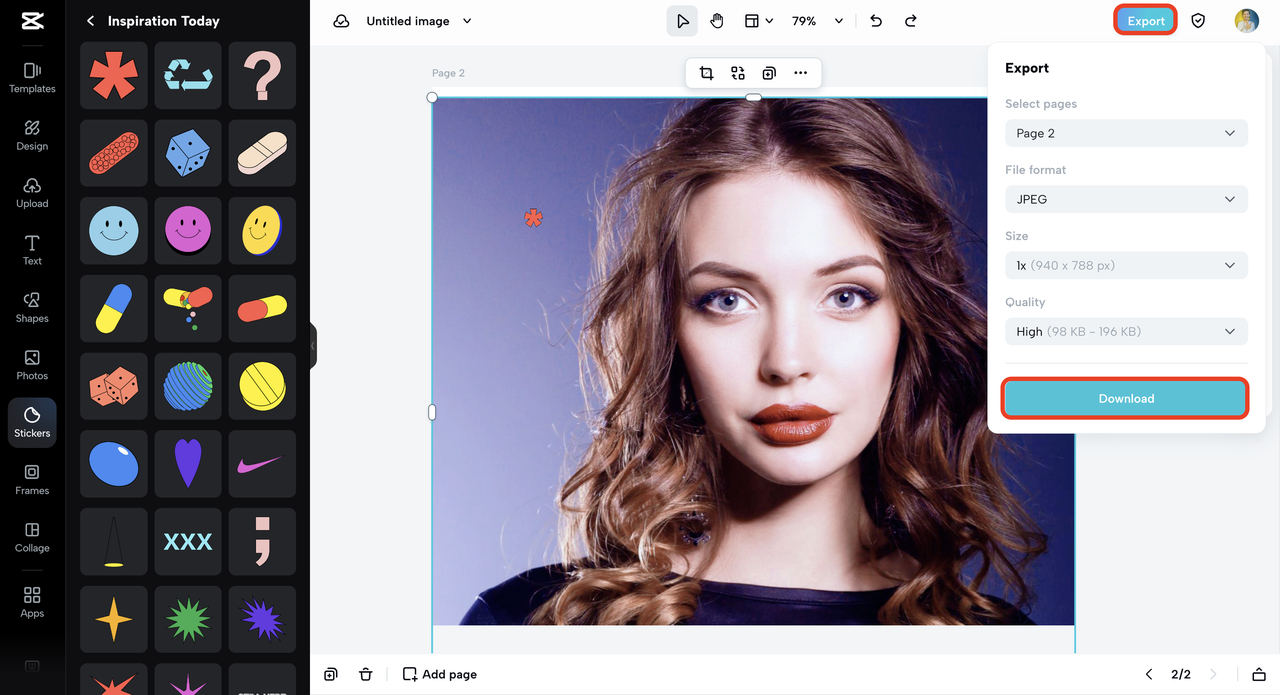Viewport: 1280px width, 695px height.
Task: Add the blue recycle arrows sticker
Action: 188,76
